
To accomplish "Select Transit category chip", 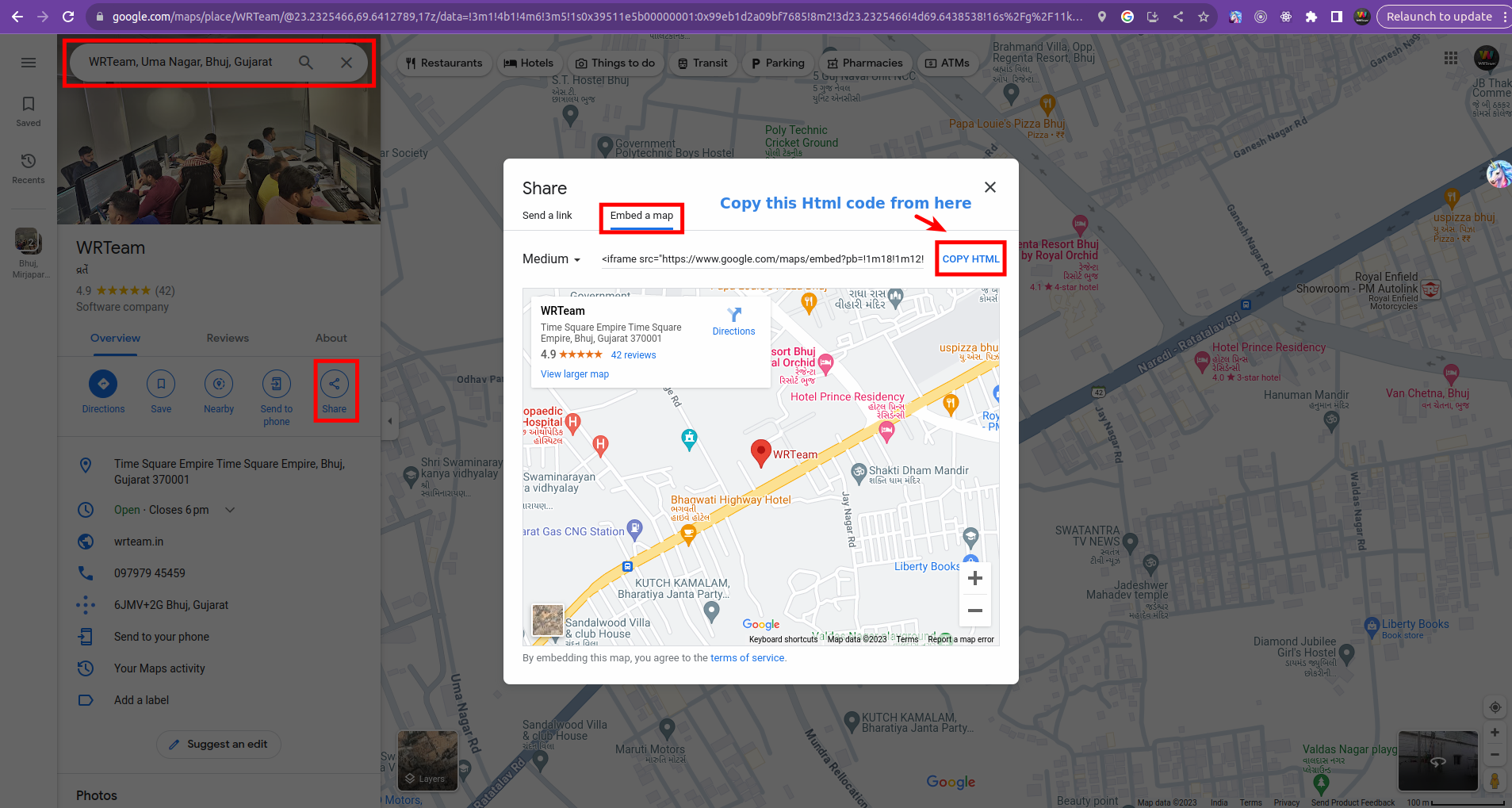I will pos(702,63).
